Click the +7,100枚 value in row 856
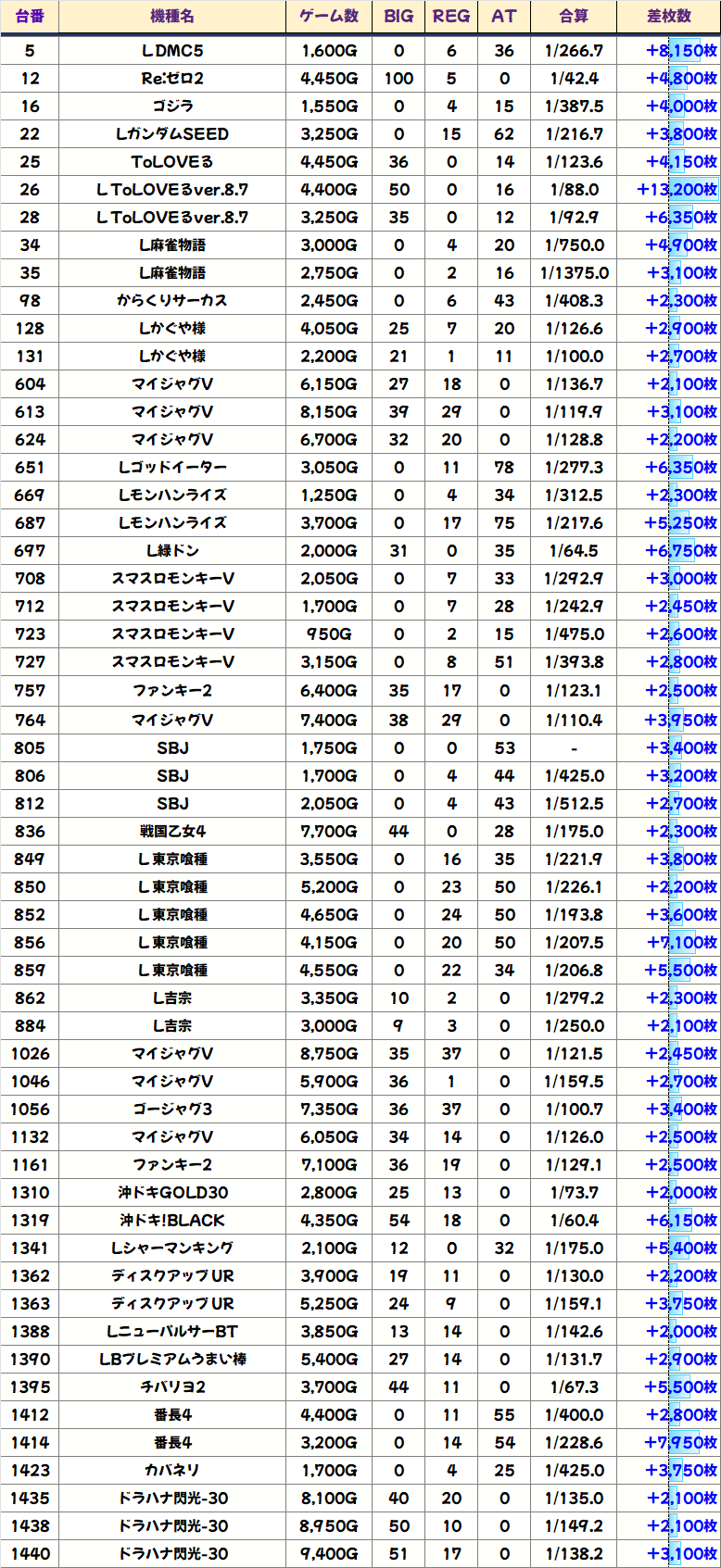This screenshot has width=721, height=1568. click(x=681, y=942)
